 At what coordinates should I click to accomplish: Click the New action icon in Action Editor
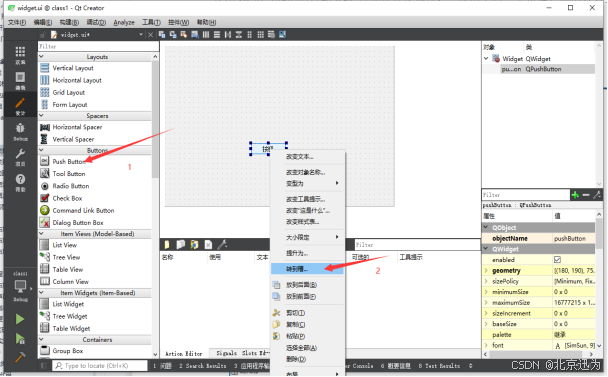[167, 244]
